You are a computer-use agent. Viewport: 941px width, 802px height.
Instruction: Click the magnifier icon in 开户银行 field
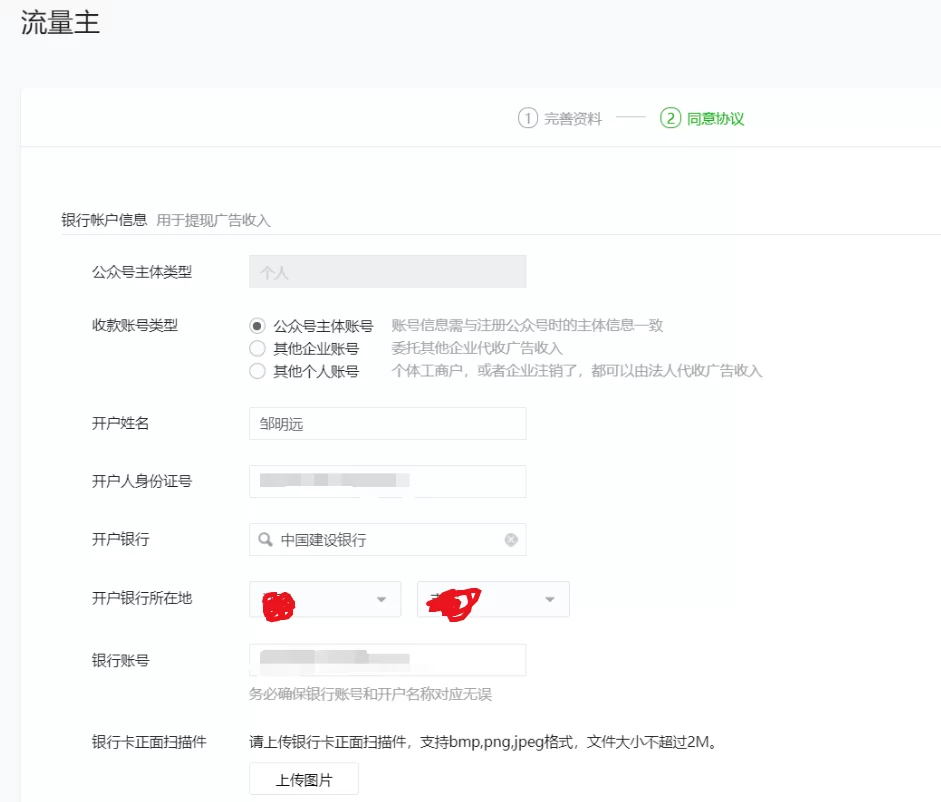[265, 540]
